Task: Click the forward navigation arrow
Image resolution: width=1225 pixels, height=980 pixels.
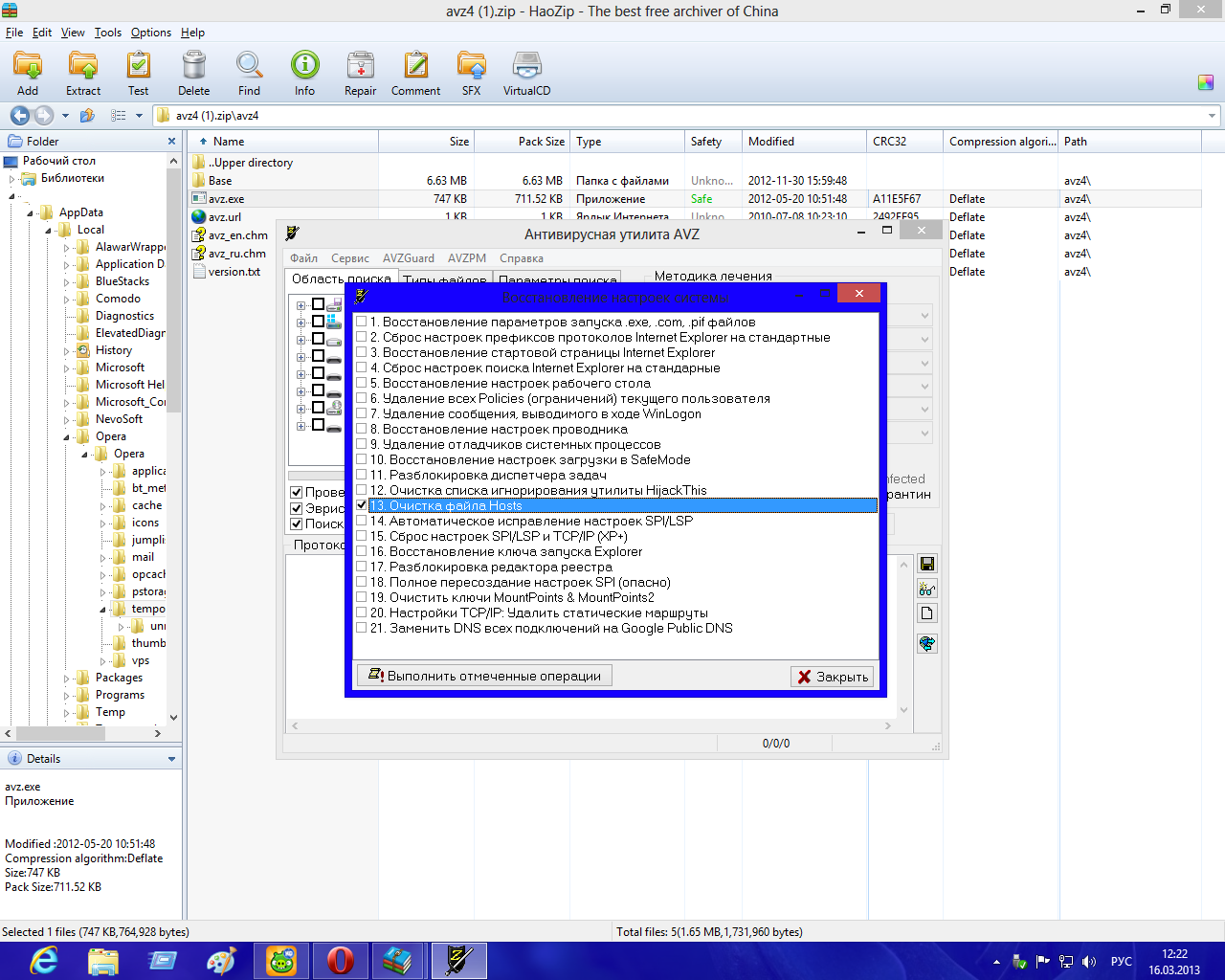Action: point(44,116)
